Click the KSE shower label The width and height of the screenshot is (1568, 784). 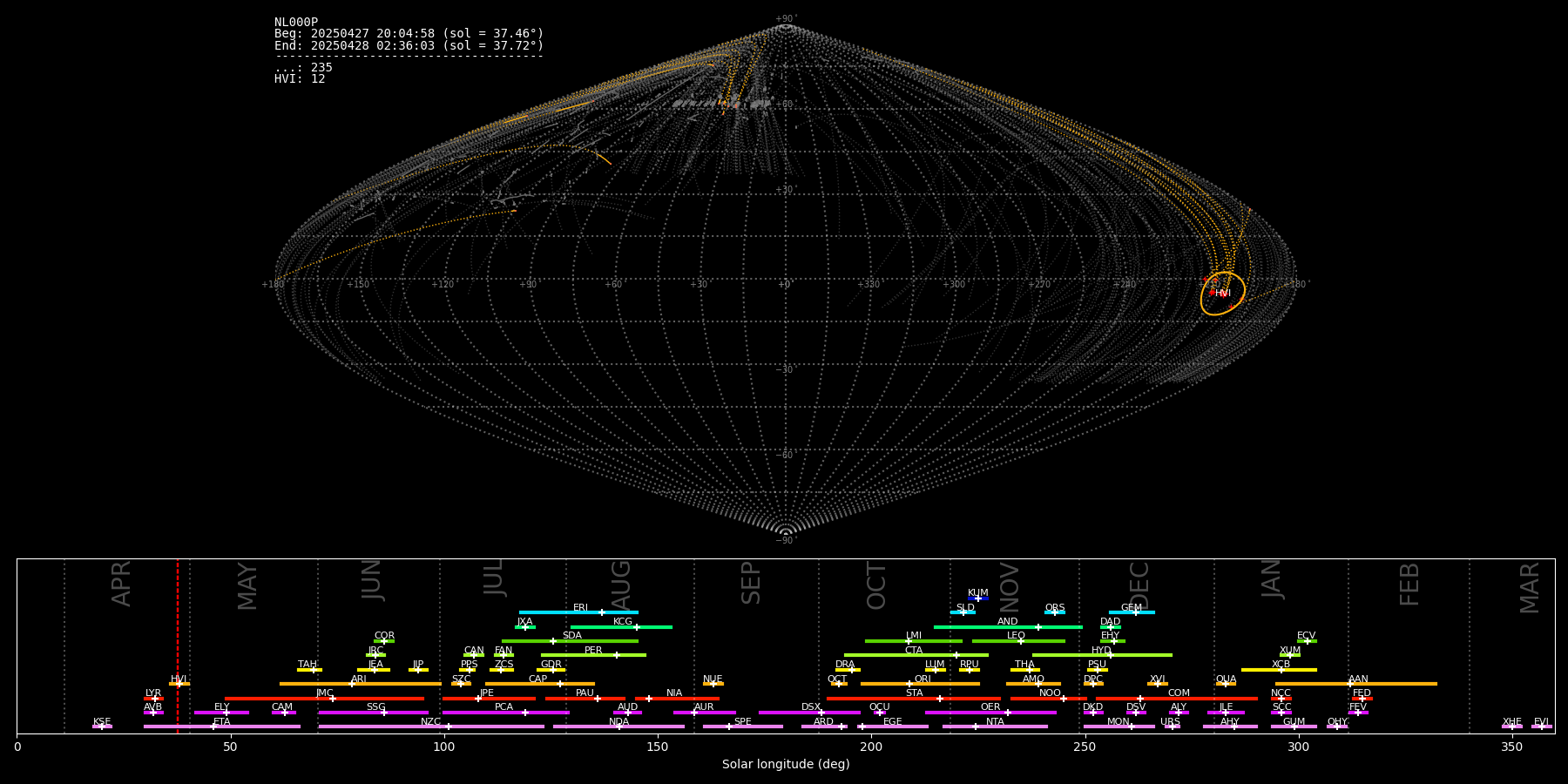(x=102, y=722)
